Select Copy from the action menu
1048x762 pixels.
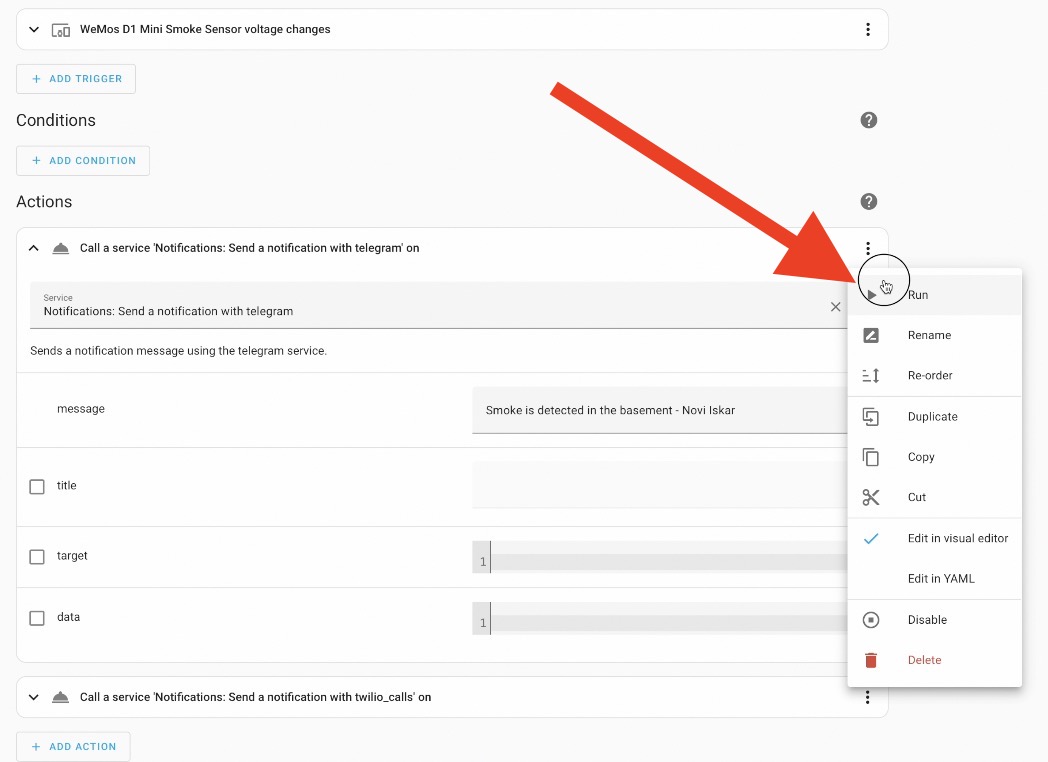(x=934, y=457)
